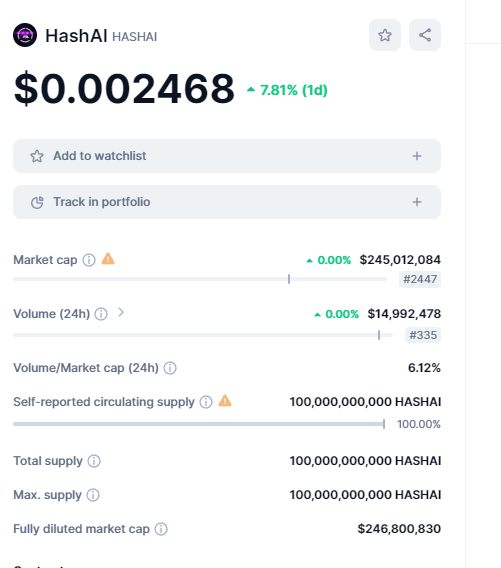This screenshot has width=501, height=568.
Task: Click Max. supply label
Action: tap(47, 495)
